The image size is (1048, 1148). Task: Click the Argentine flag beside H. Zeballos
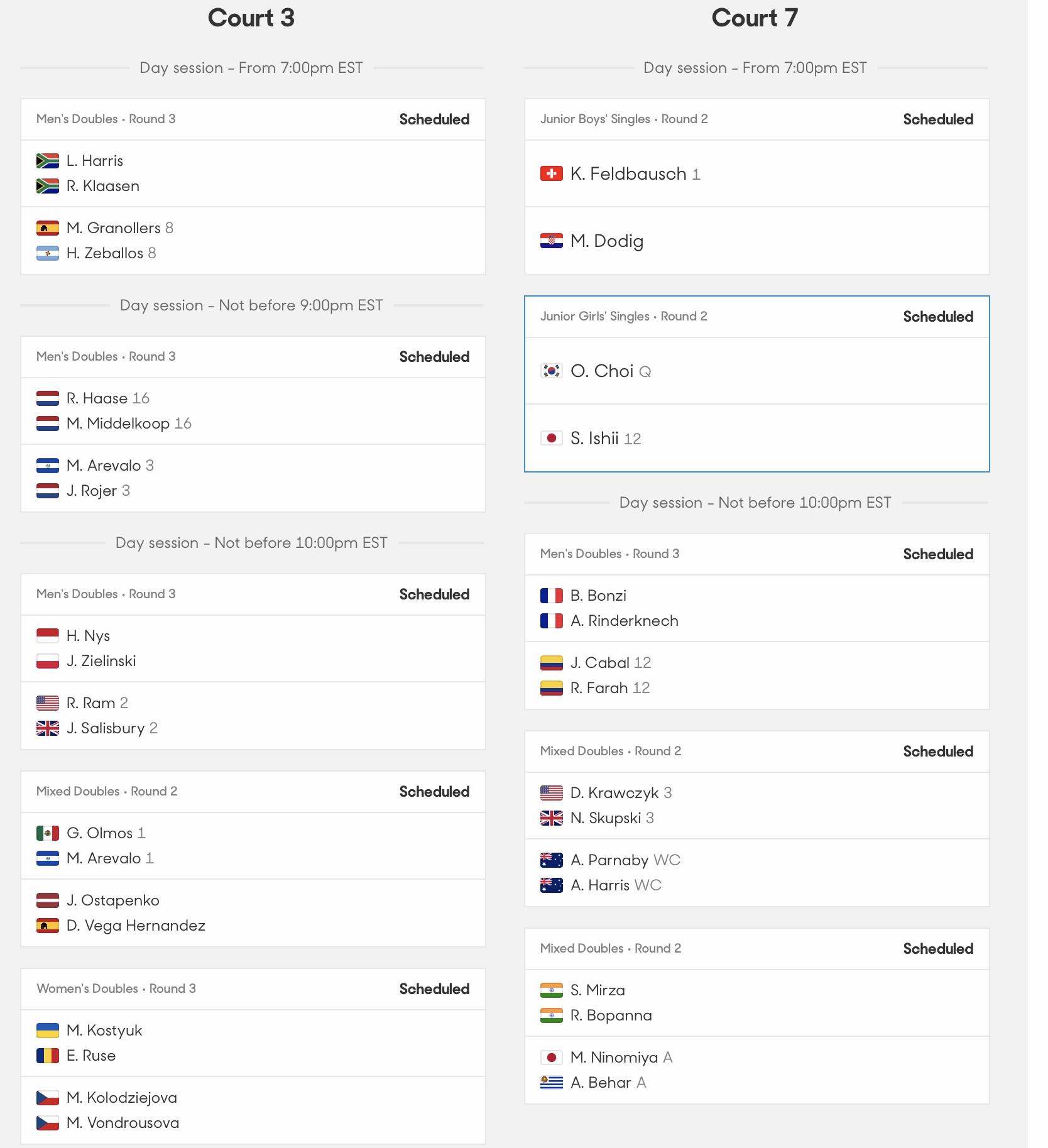coord(48,253)
